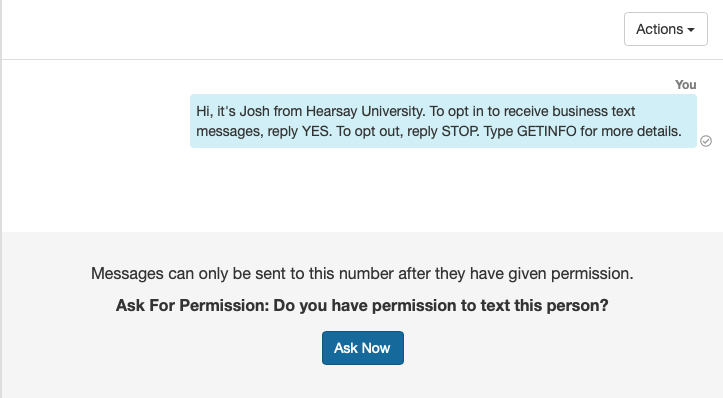Click "Hearsay University" in the message text
This screenshot has height=398, width=723.
click(366, 111)
